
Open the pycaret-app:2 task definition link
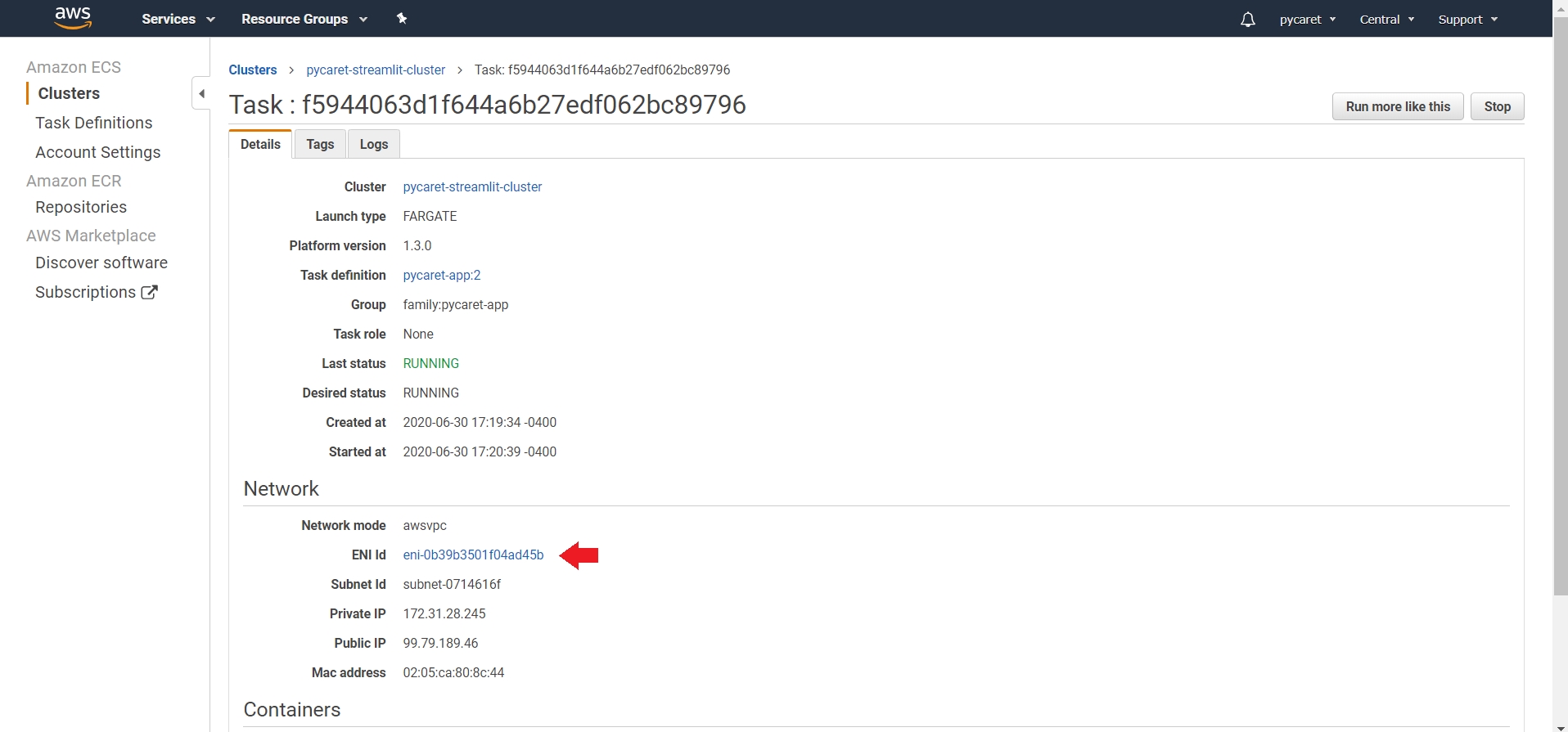tap(441, 275)
